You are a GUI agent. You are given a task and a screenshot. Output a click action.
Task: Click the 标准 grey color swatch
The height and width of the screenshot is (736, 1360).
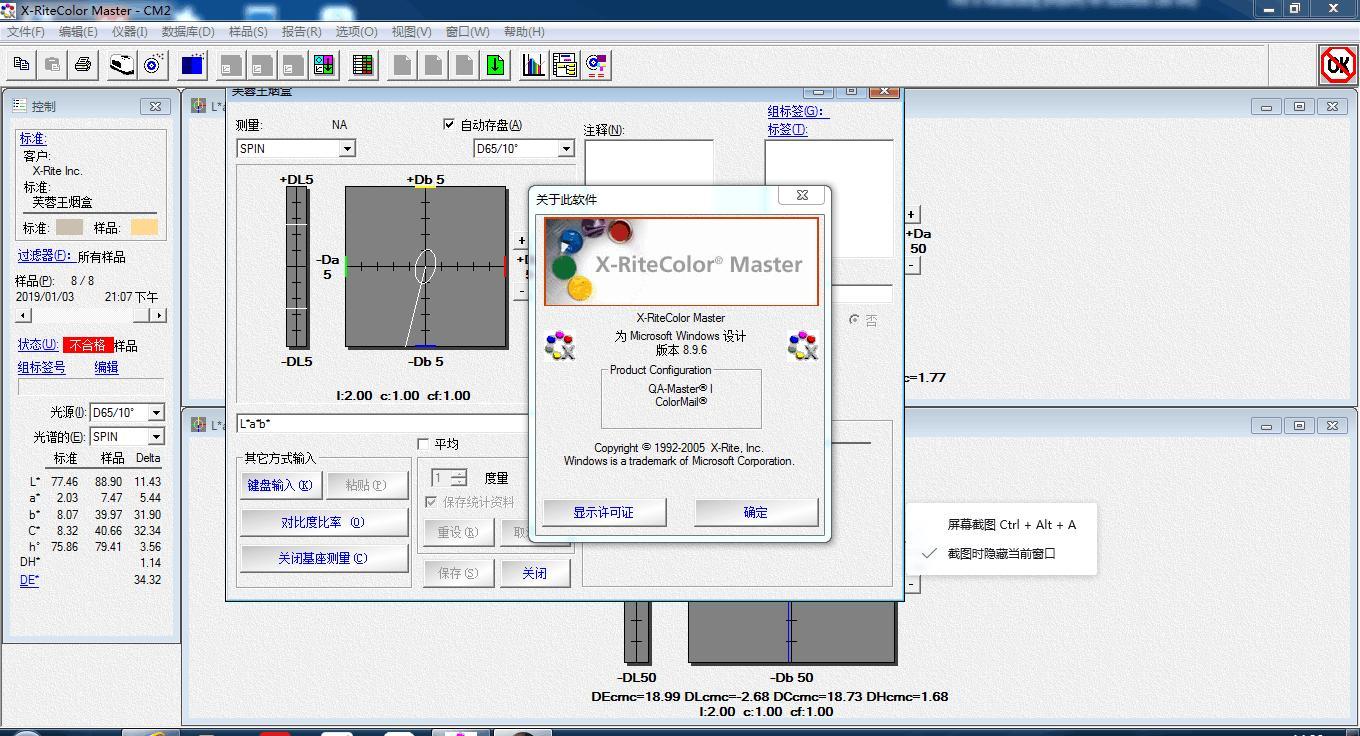[69, 227]
